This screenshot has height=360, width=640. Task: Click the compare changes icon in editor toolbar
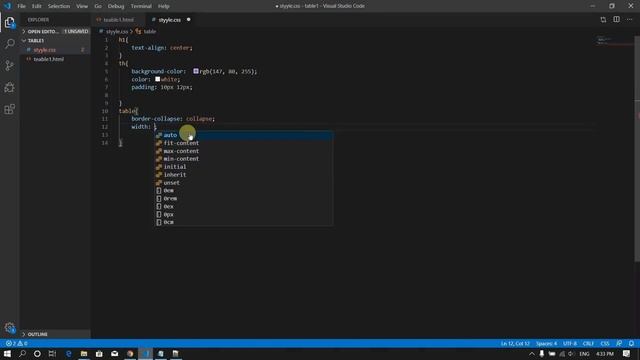point(603,20)
